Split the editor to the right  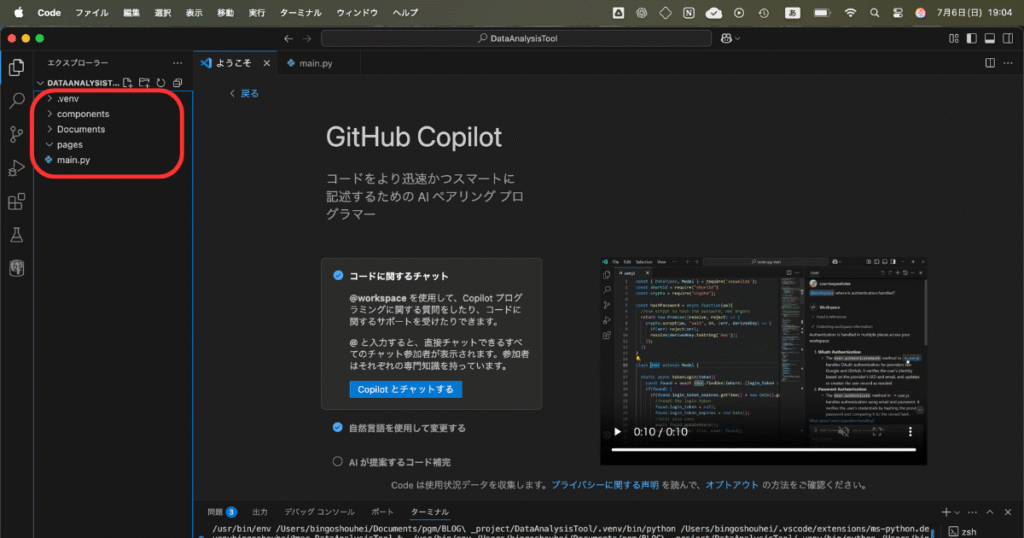990,63
